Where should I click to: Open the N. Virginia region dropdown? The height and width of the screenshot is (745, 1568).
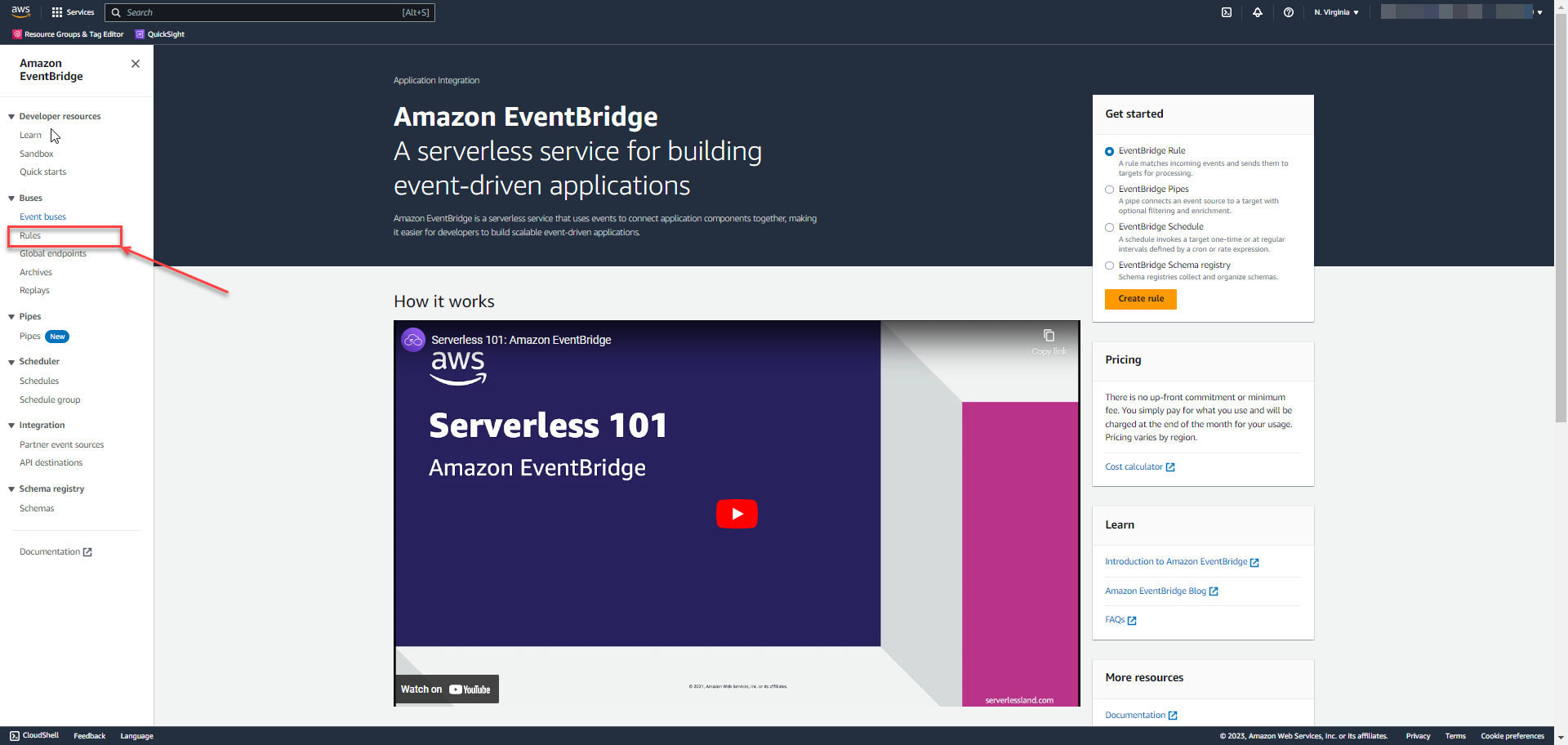pyautogui.click(x=1336, y=12)
